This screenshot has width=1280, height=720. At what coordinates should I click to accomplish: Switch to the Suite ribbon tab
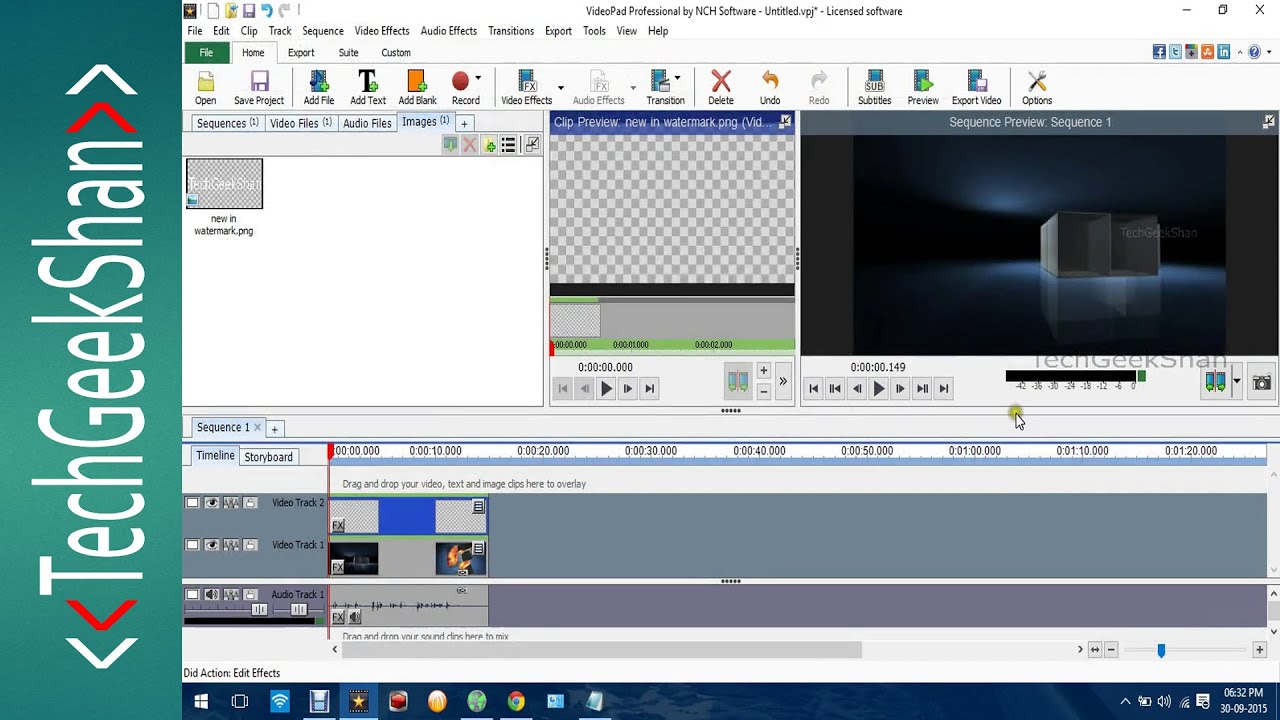(348, 53)
